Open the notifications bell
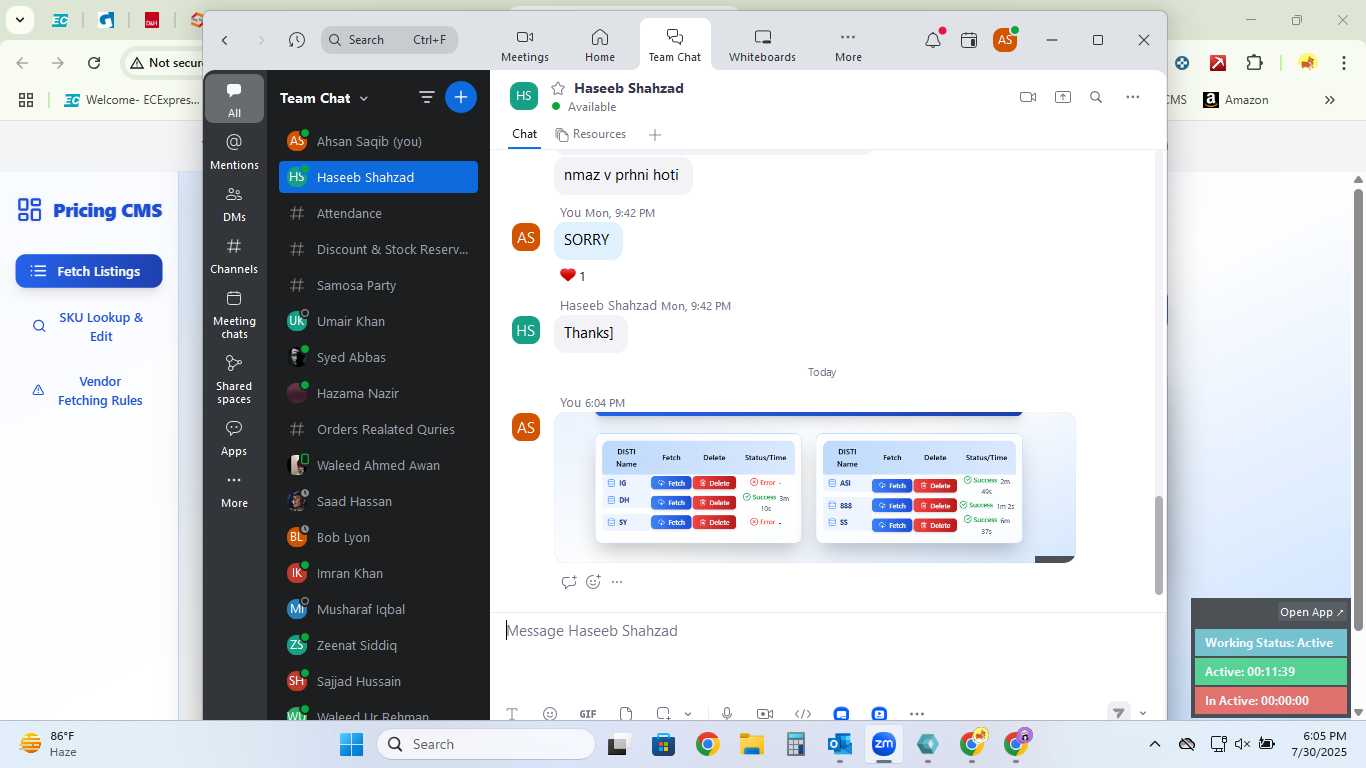The image size is (1366, 768). coord(933,40)
